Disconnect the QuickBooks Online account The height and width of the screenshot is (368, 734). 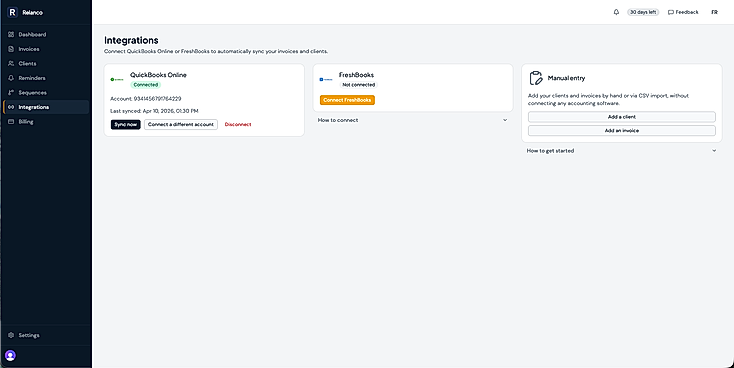(x=238, y=125)
